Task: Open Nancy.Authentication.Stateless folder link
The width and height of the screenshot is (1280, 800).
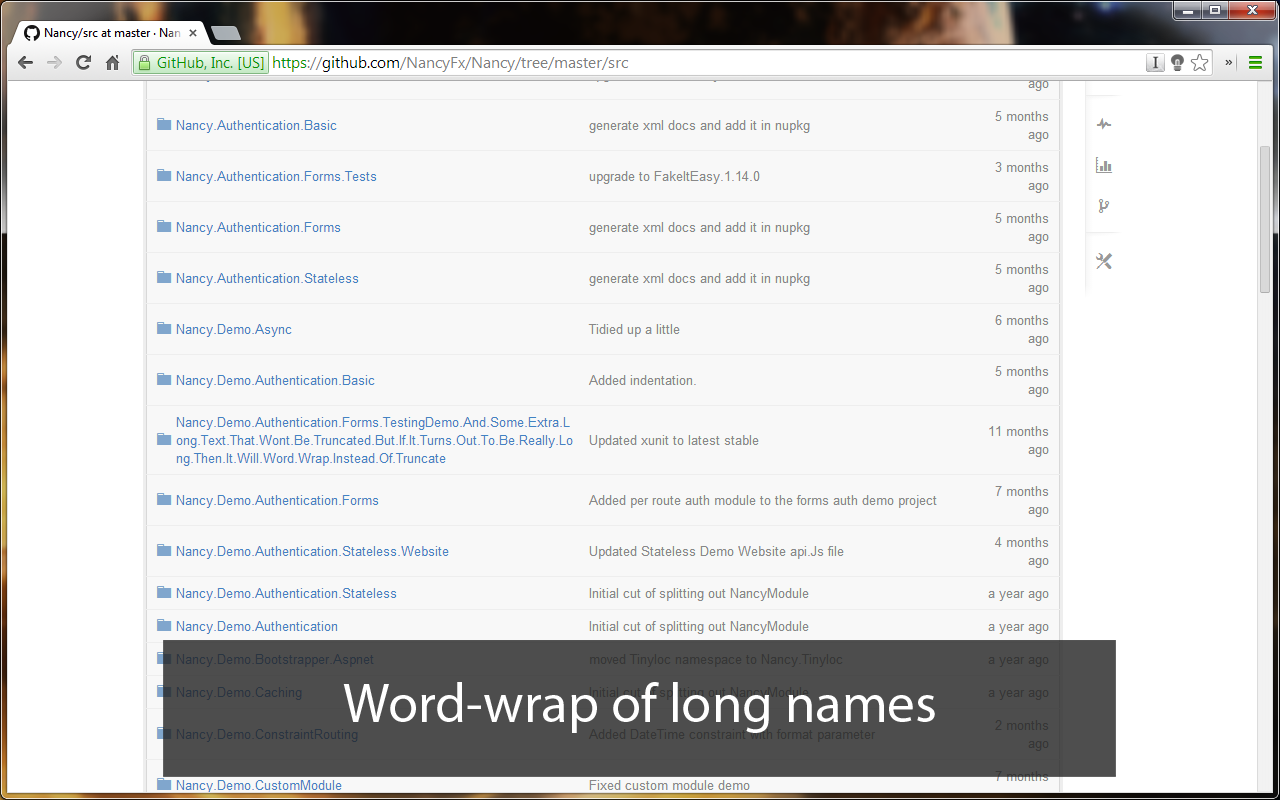Action: (x=267, y=278)
